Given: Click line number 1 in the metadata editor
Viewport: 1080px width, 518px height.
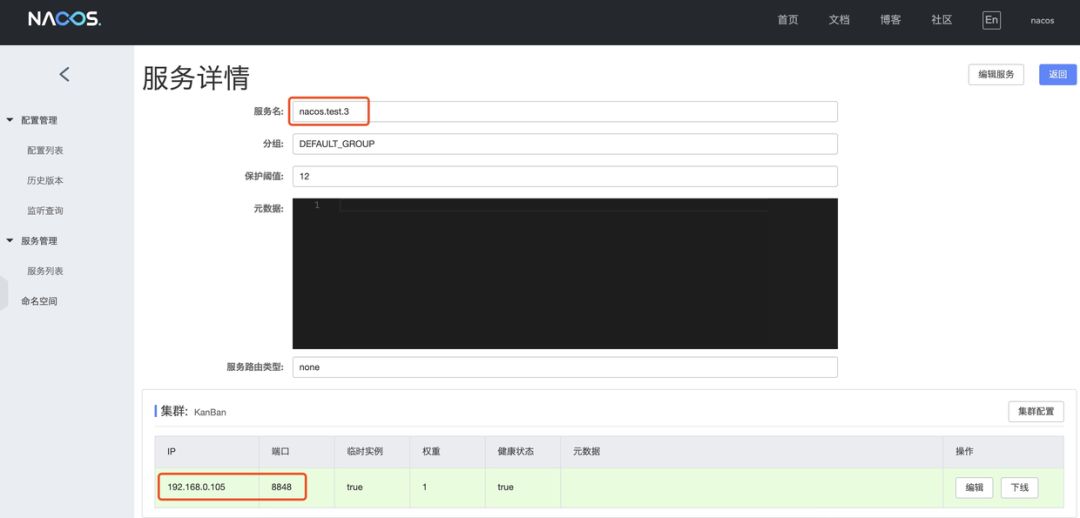Looking at the screenshot, I should (x=317, y=205).
